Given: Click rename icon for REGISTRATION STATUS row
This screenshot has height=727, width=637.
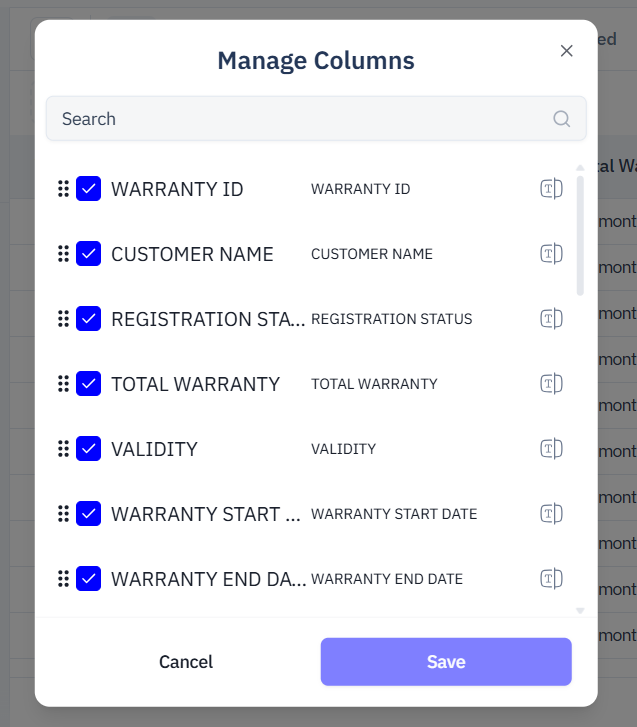Looking at the screenshot, I should (x=551, y=319).
